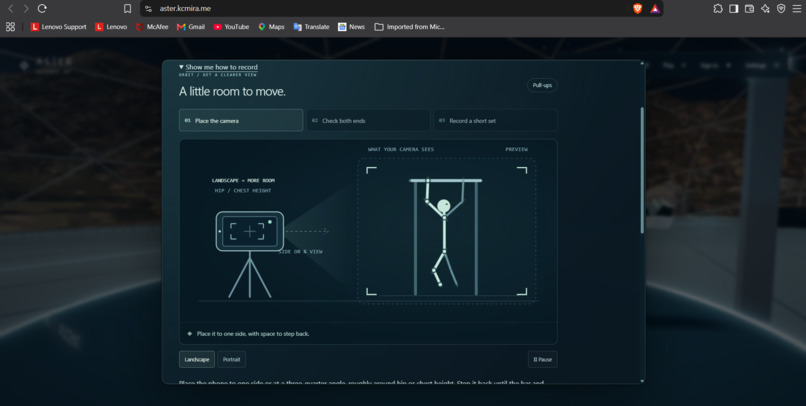Click the 'PREVIEW' label
The width and height of the screenshot is (806, 406).
(x=517, y=149)
